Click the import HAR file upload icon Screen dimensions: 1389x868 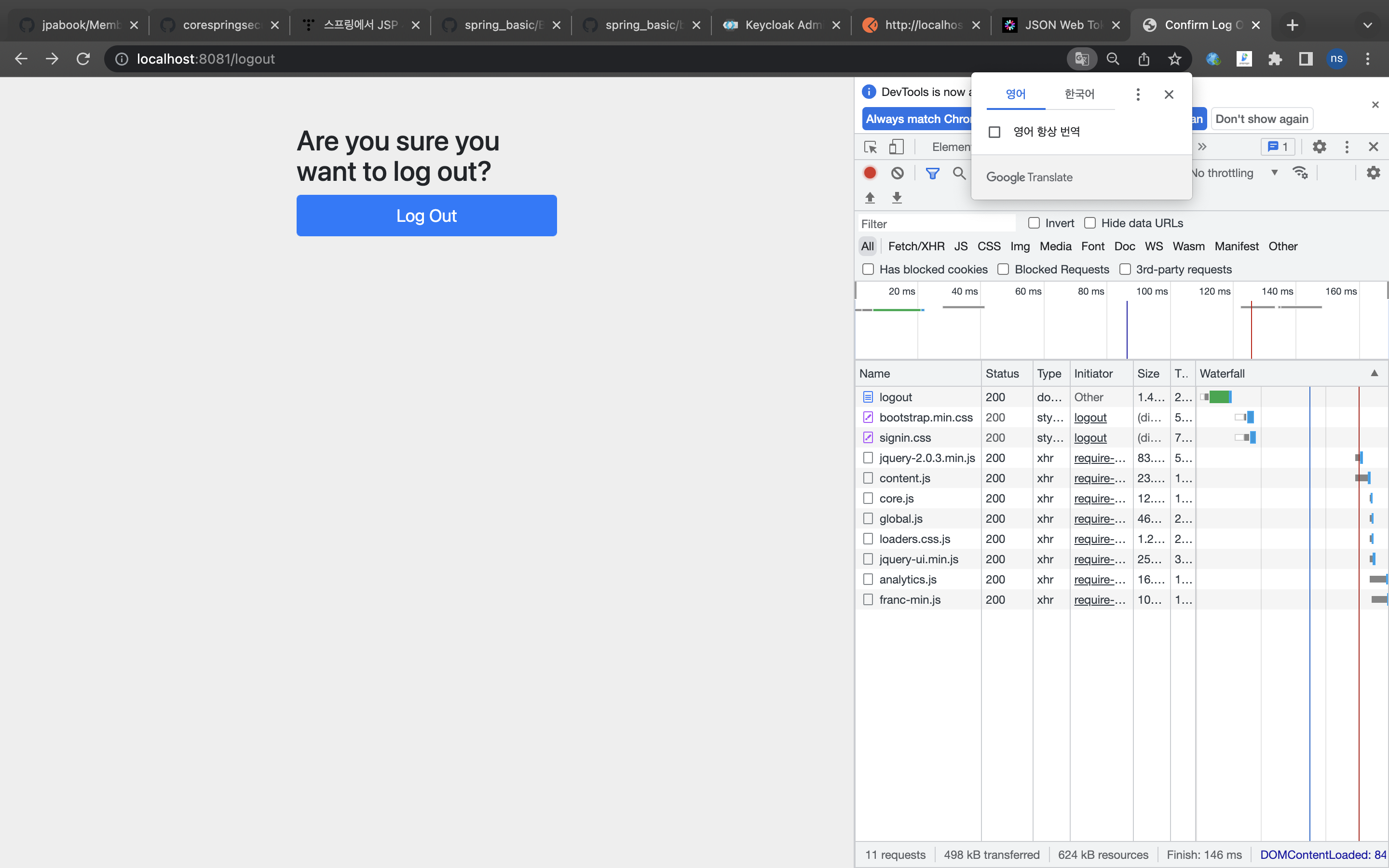coord(870,198)
